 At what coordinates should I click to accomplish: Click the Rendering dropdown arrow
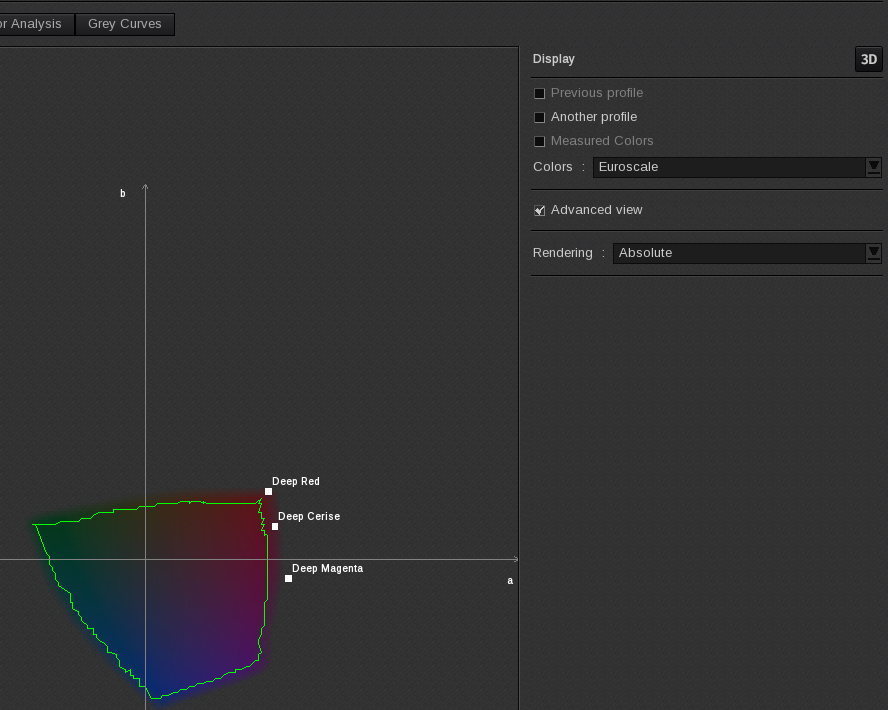[874, 253]
